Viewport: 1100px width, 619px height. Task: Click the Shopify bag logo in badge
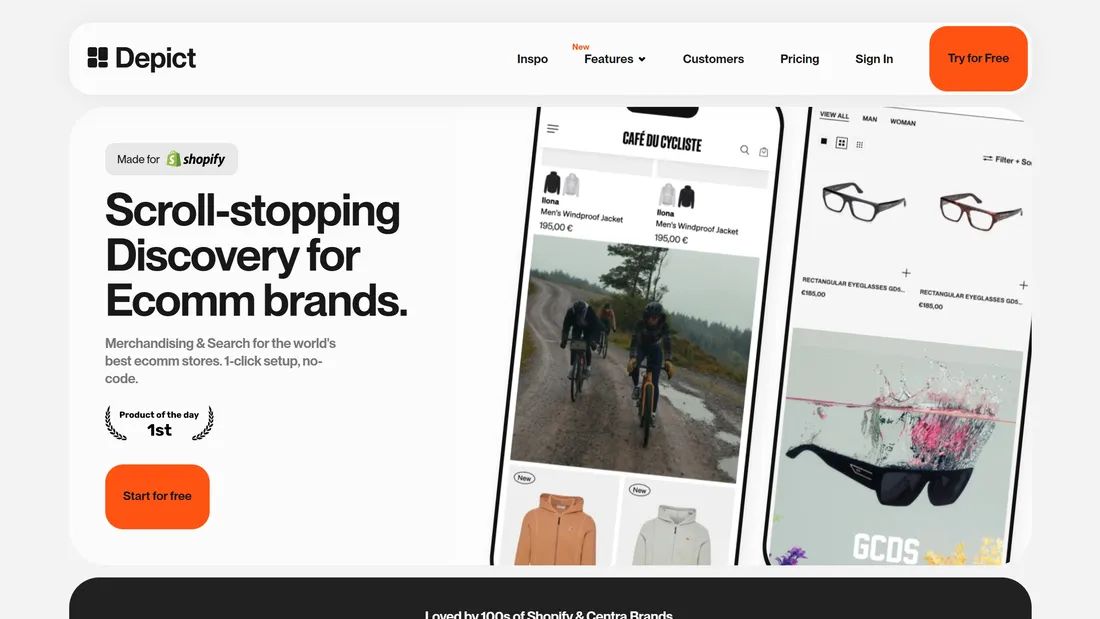pyautogui.click(x=173, y=159)
